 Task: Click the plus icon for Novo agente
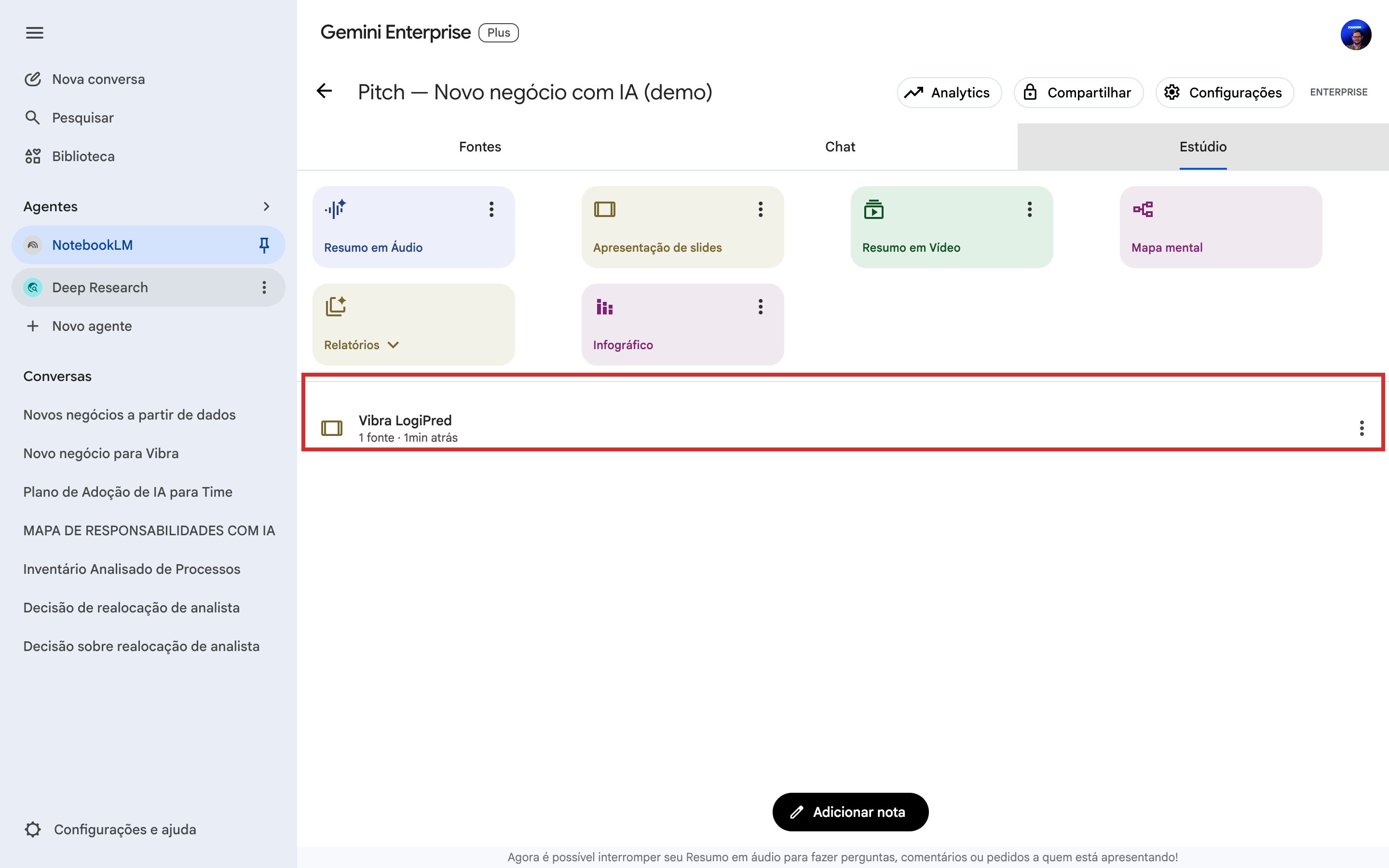click(33, 326)
